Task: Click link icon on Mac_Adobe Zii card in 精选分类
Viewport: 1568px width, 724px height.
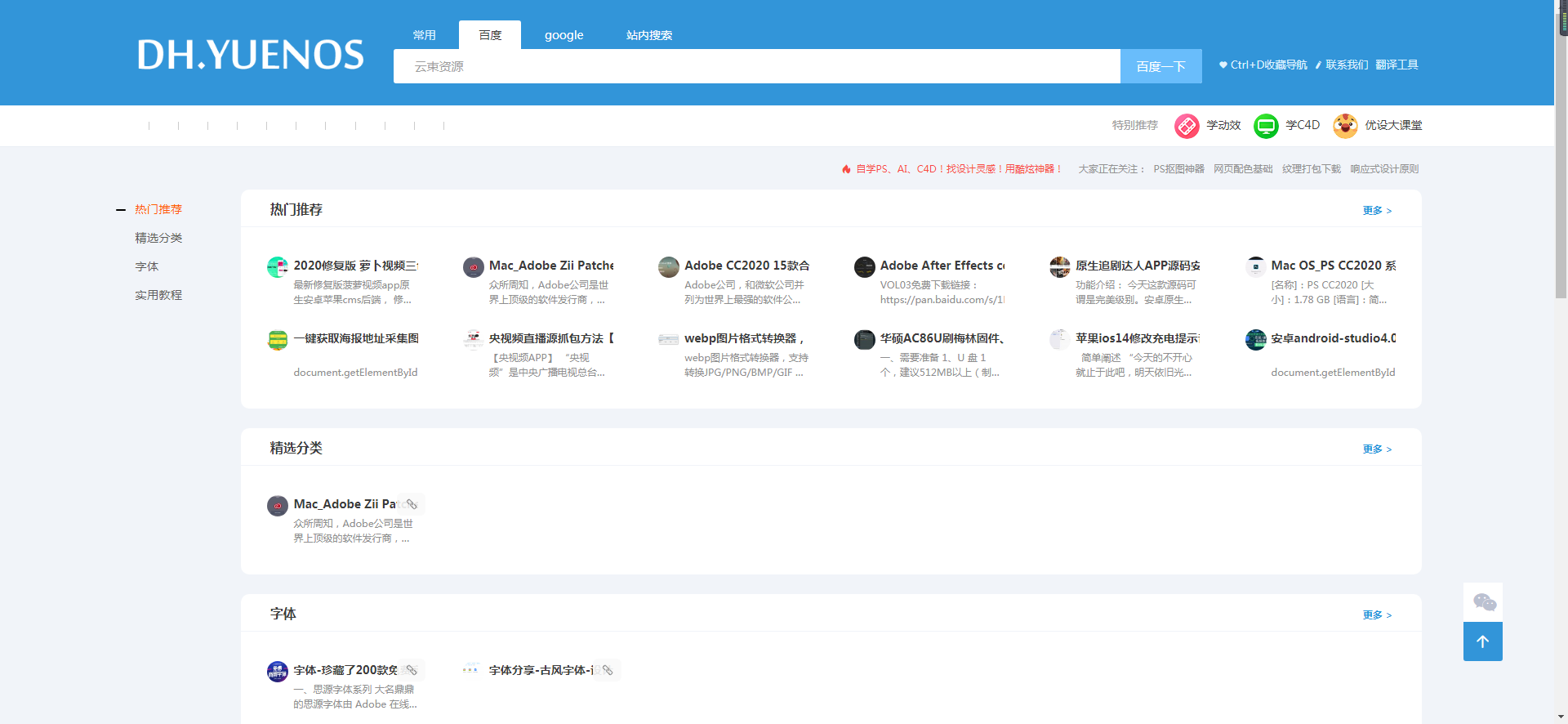Action: pyautogui.click(x=412, y=505)
